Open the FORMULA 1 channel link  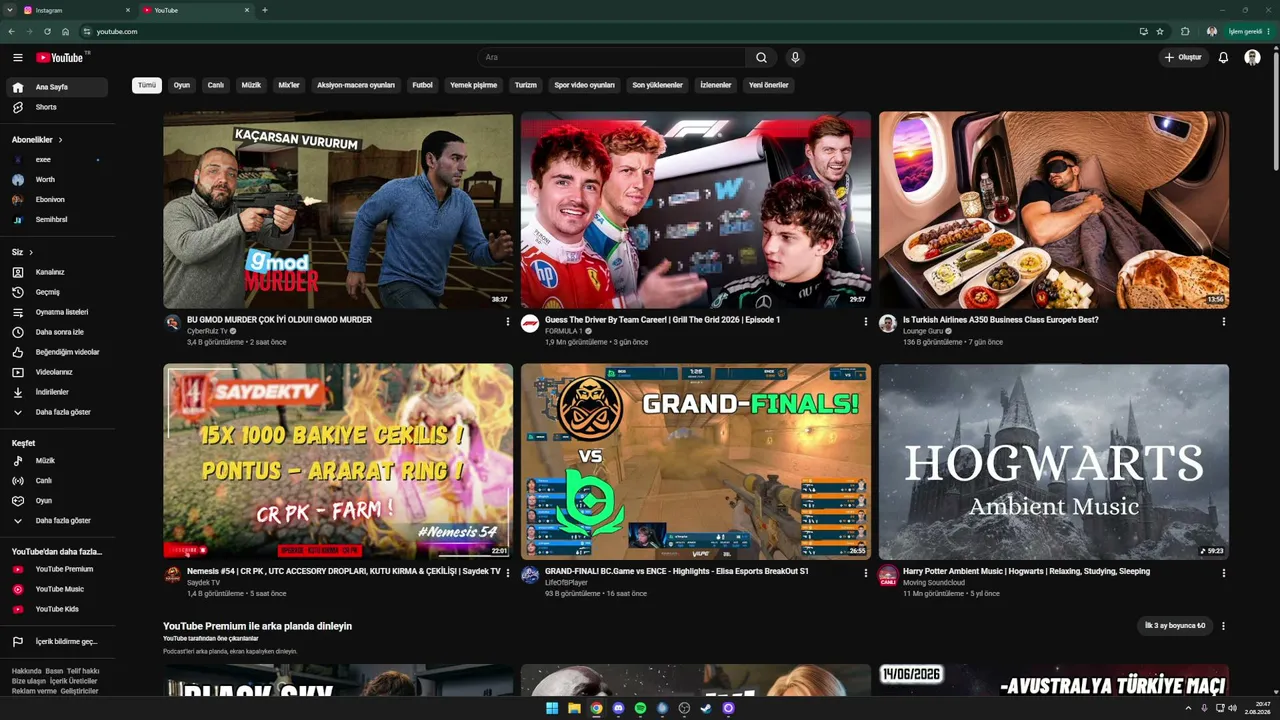pos(564,331)
